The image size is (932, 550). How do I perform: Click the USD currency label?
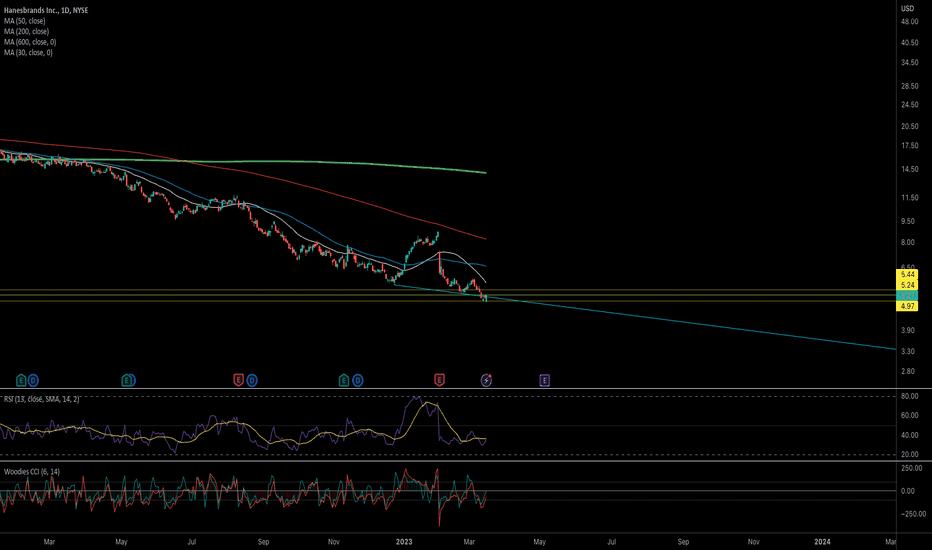click(x=908, y=8)
